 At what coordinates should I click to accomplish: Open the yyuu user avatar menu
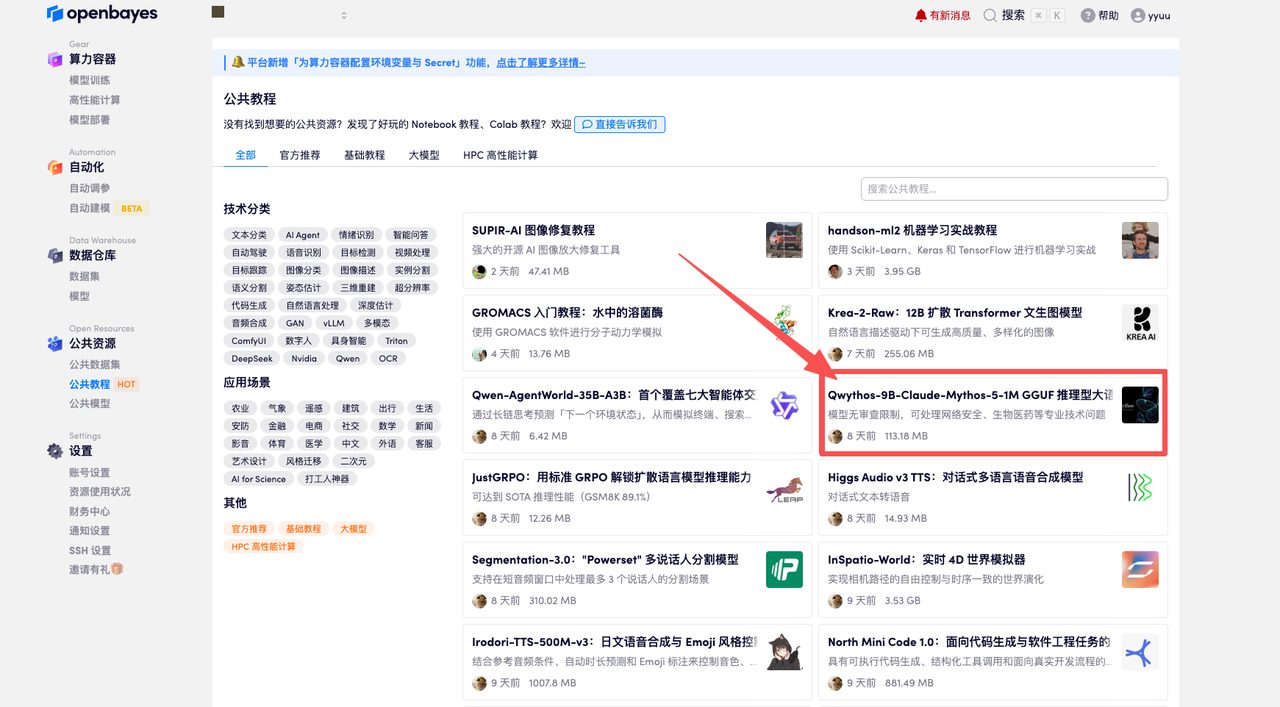click(x=1138, y=15)
